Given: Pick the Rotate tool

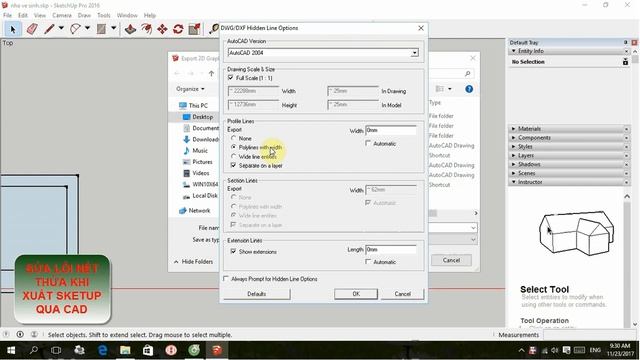Looking at the screenshot, I should point(178,29).
